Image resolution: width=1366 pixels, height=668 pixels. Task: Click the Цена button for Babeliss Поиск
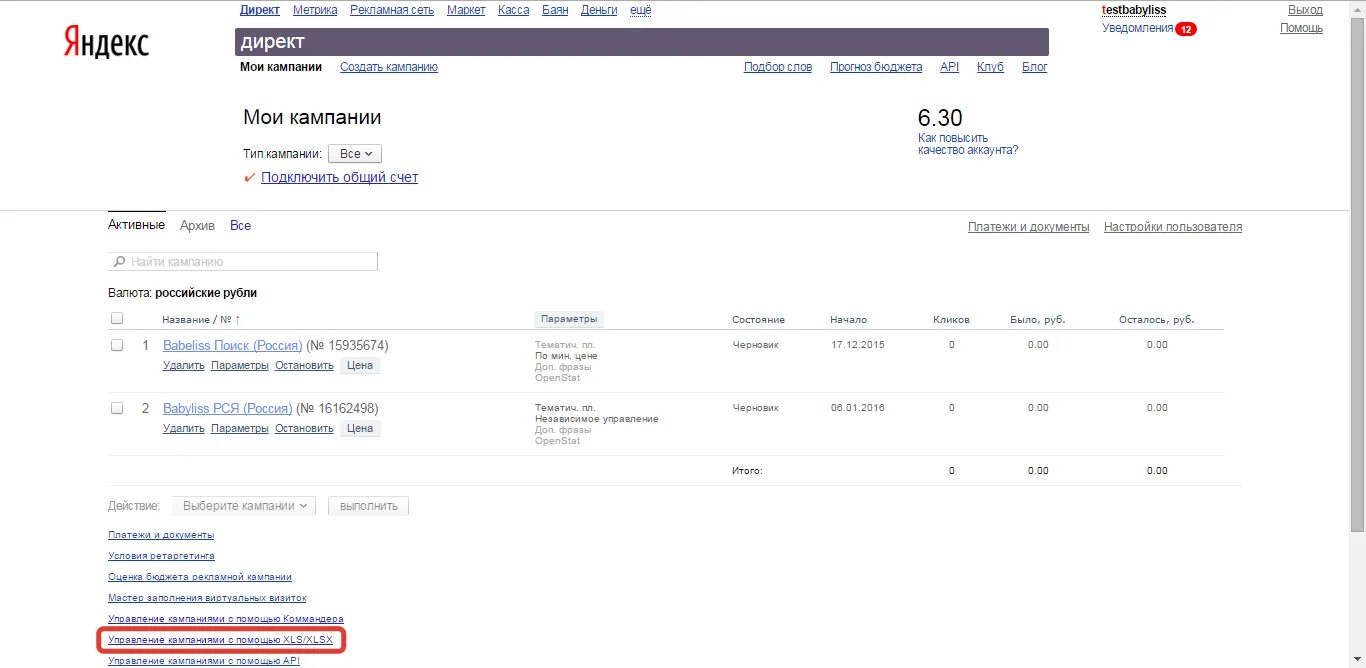click(360, 365)
